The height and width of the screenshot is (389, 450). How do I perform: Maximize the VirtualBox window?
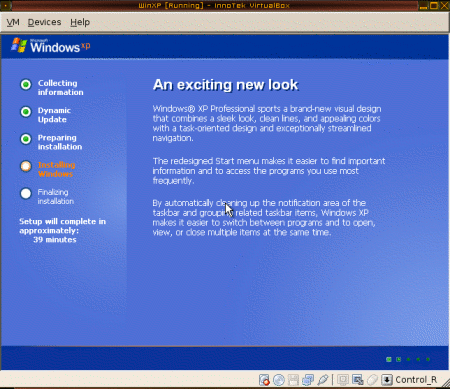tap(434, 6)
